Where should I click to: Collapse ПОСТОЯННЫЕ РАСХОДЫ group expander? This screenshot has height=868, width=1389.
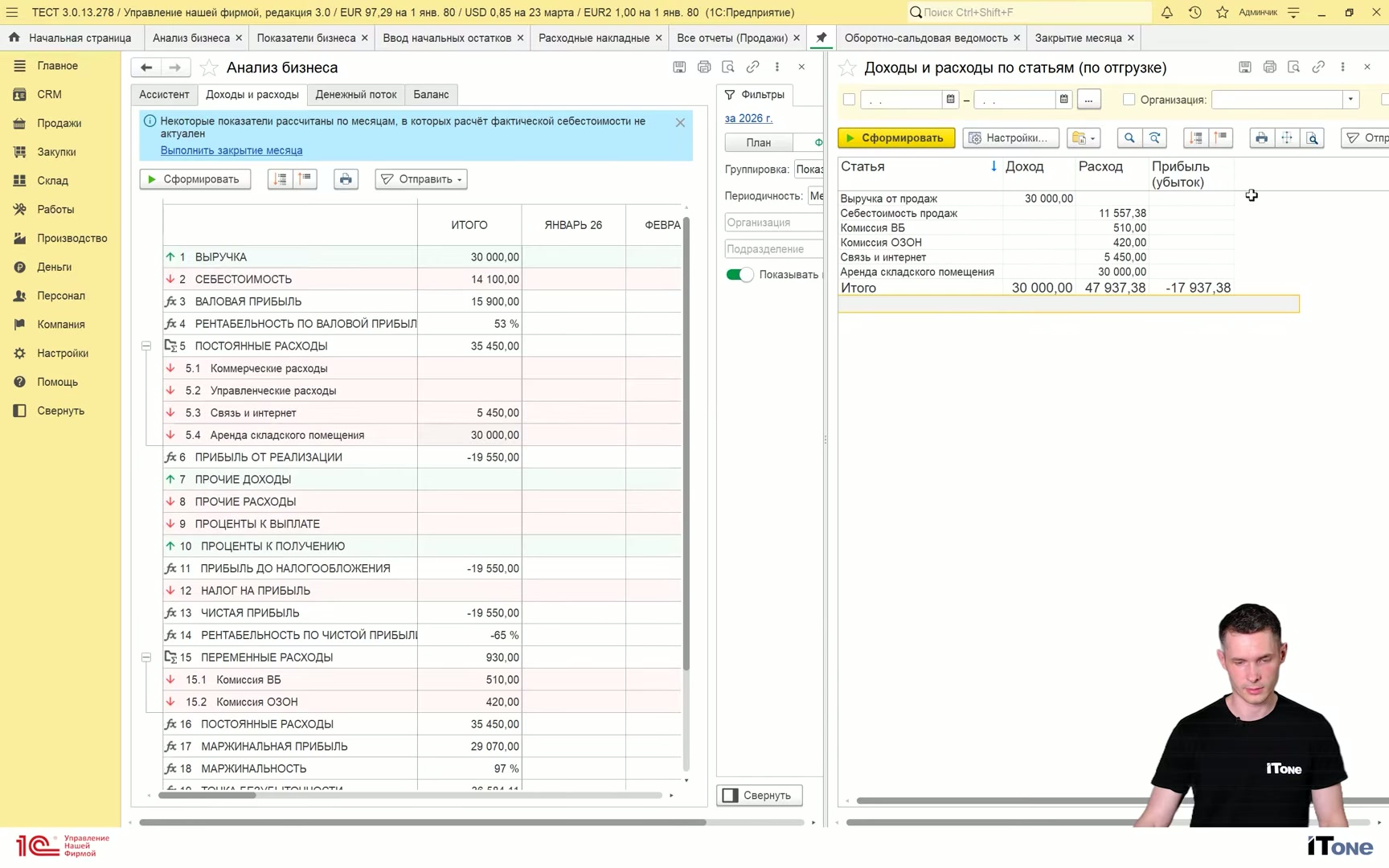click(x=146, y=346)
